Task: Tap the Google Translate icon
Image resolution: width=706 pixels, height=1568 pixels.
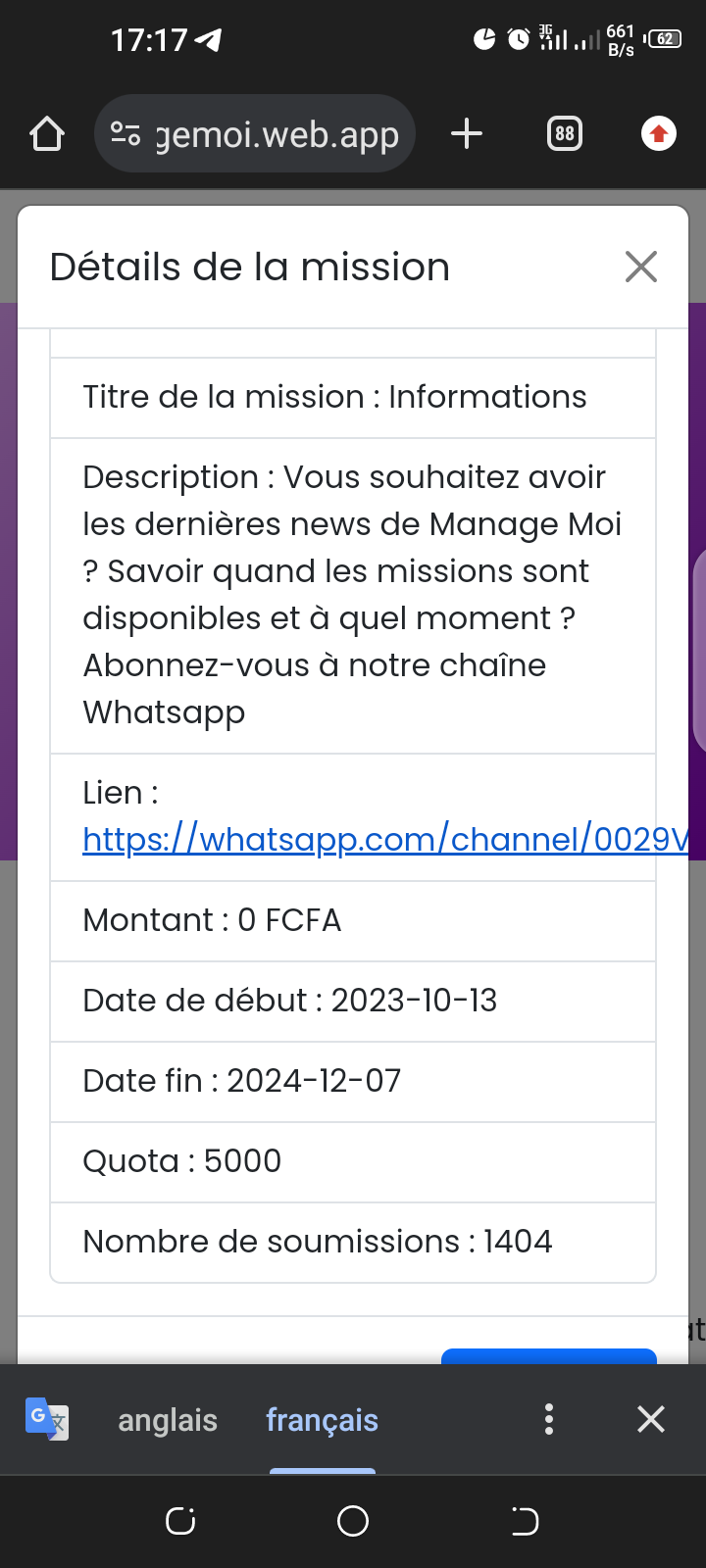Action: [46, 1418]
